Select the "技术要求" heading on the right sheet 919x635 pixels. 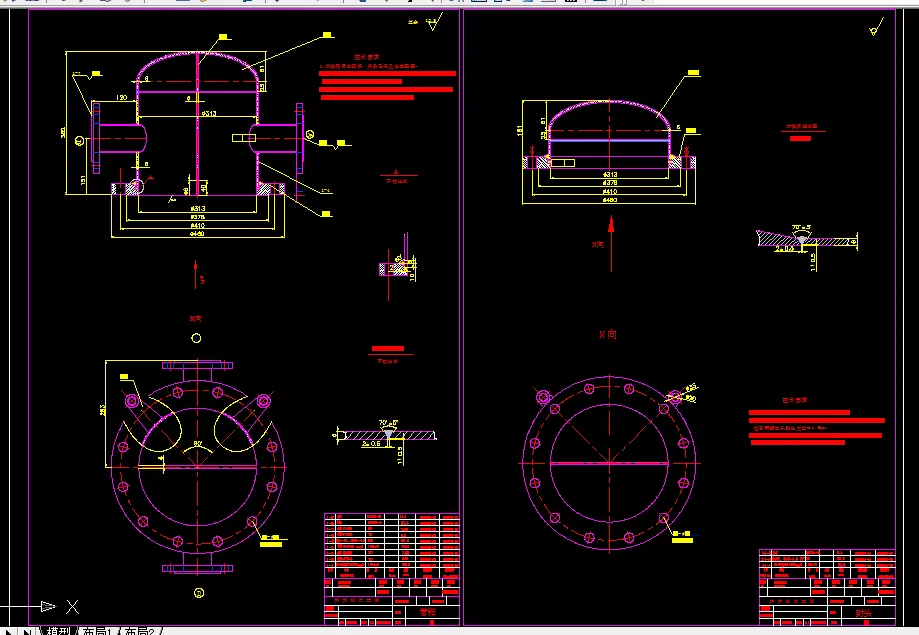tap(794, 400)
